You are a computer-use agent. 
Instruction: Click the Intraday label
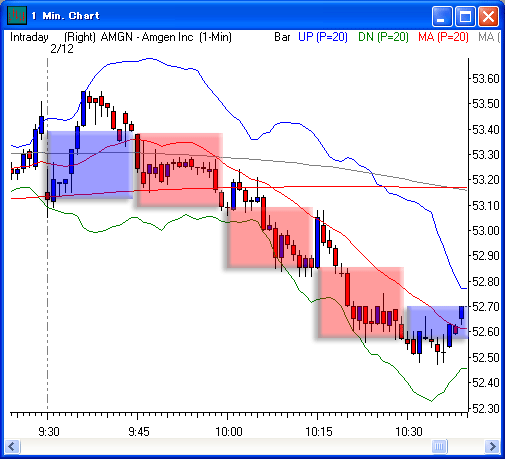pyautogui.click(x=29, y=37)
